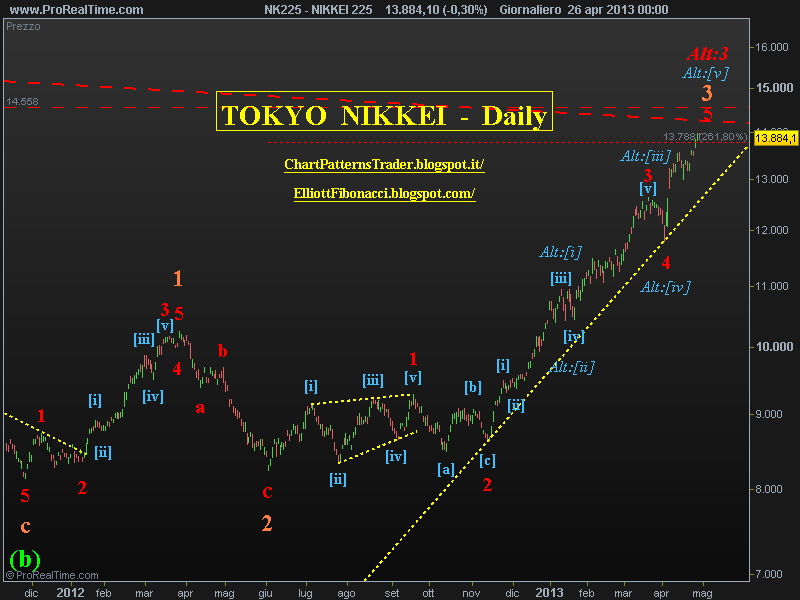This screenshot has width=800, height=600.
Task: Click the giu month label on time axis
Action: pos(265,593)
